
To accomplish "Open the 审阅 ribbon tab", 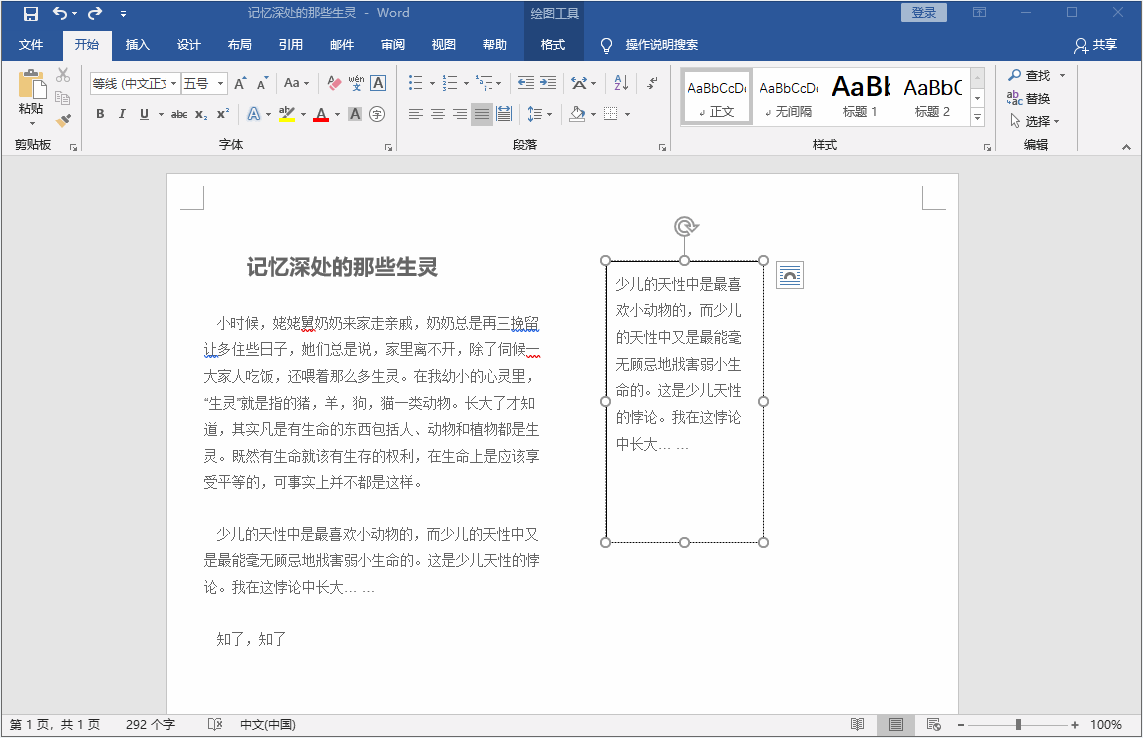I will 393,45.
